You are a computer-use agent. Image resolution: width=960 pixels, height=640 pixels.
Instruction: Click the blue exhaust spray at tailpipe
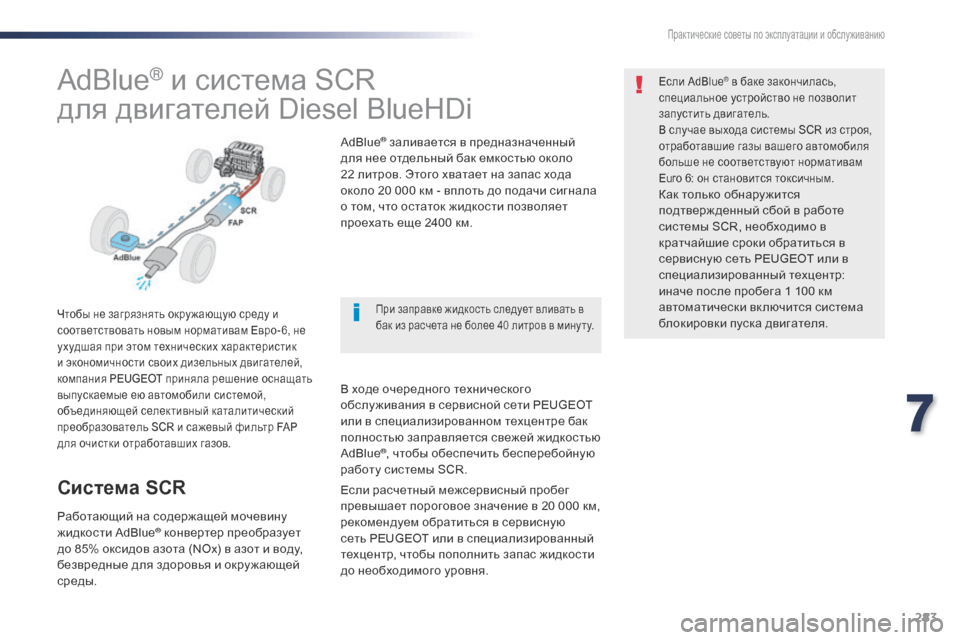[x=143, y=284]
